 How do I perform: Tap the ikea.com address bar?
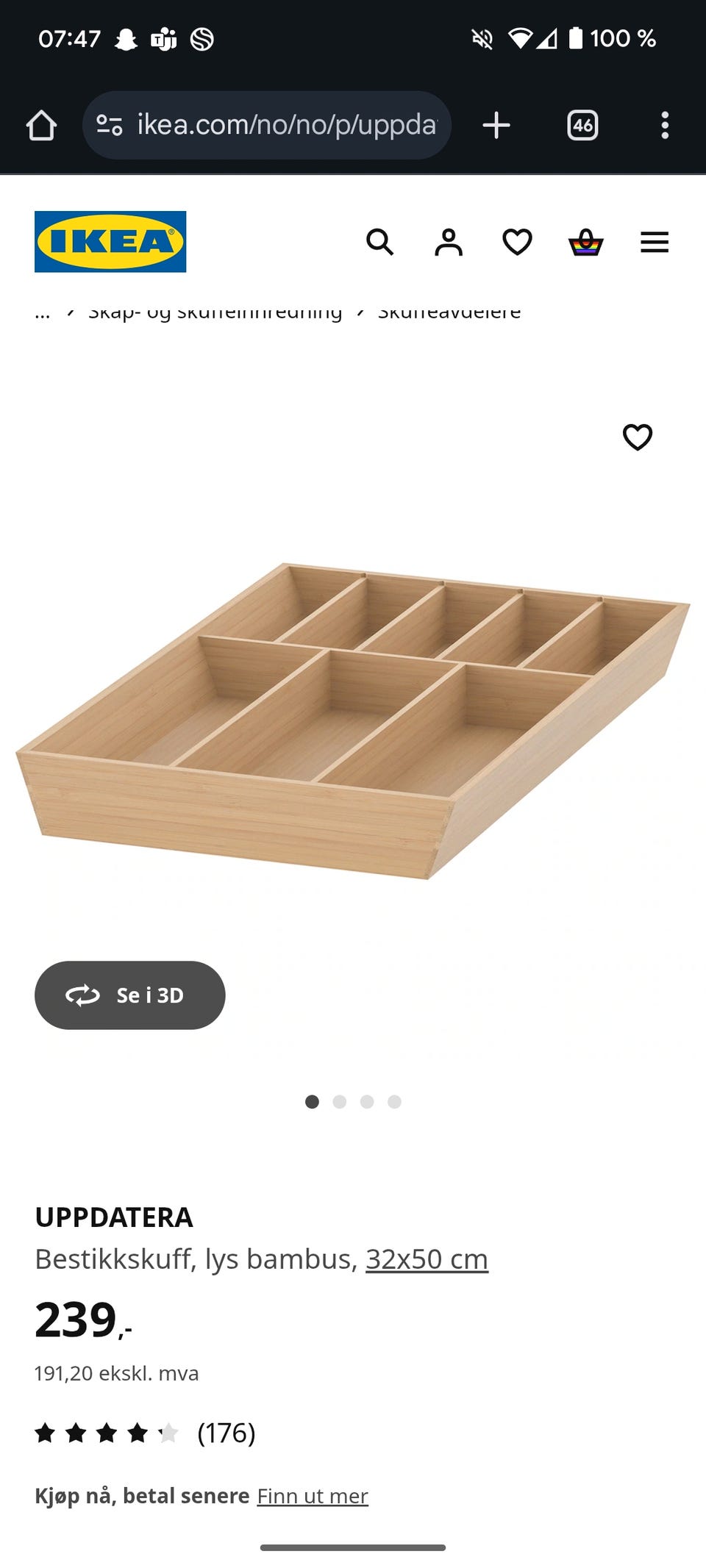click(267, 125)
